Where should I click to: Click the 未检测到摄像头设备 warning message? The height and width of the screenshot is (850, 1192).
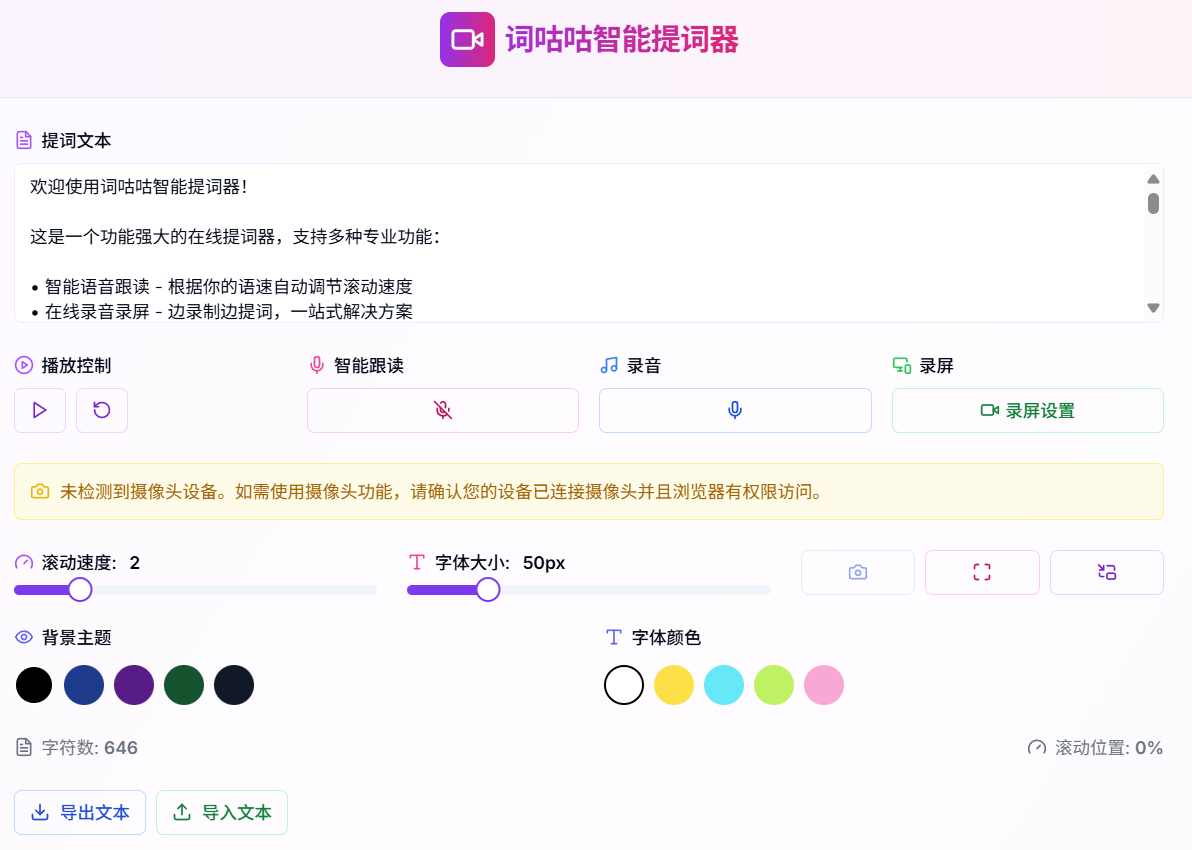[x=444, y=492]
